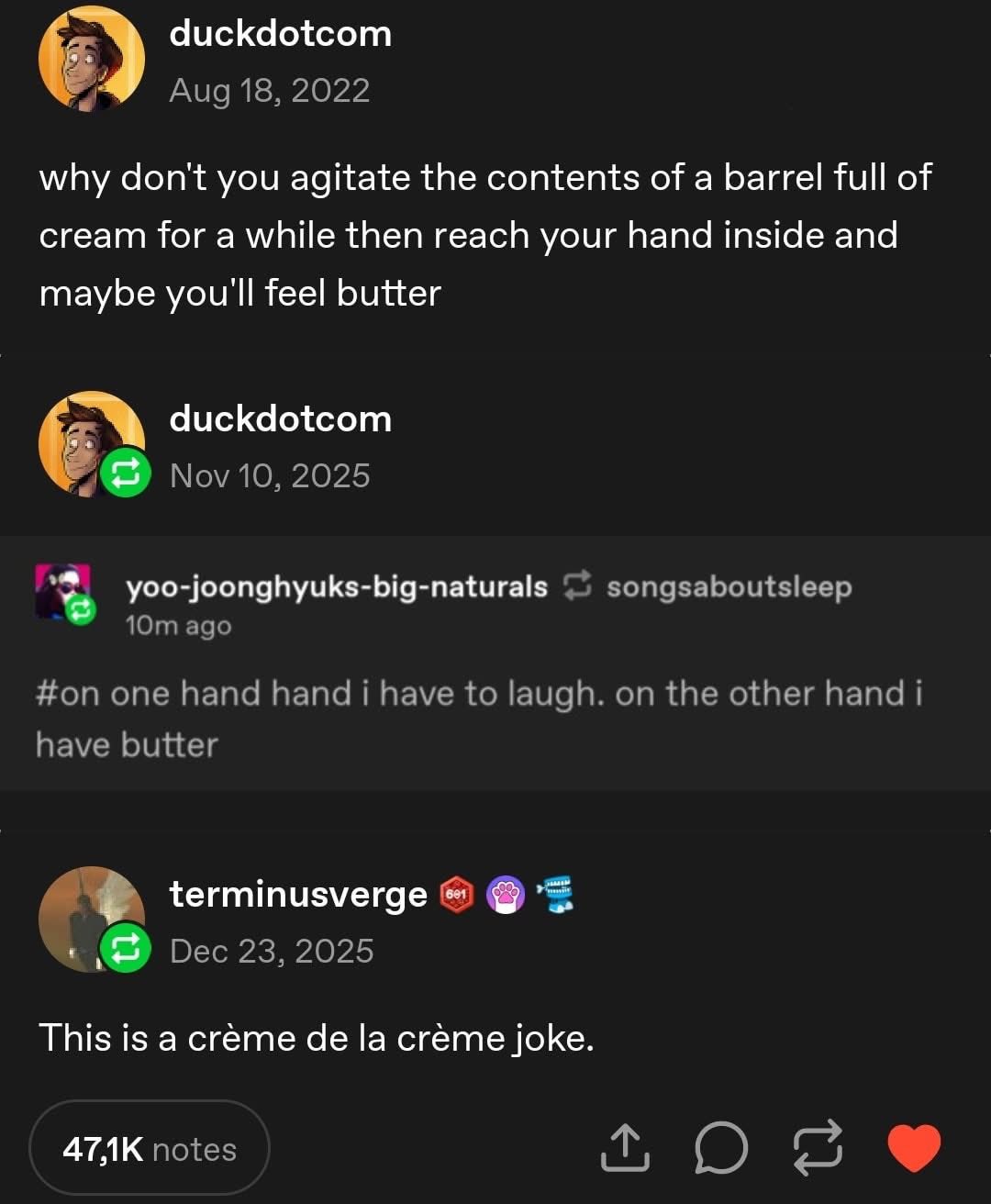Tap the reblog arrows icon
The image size is (991, 1204).
click(817, 1148)
